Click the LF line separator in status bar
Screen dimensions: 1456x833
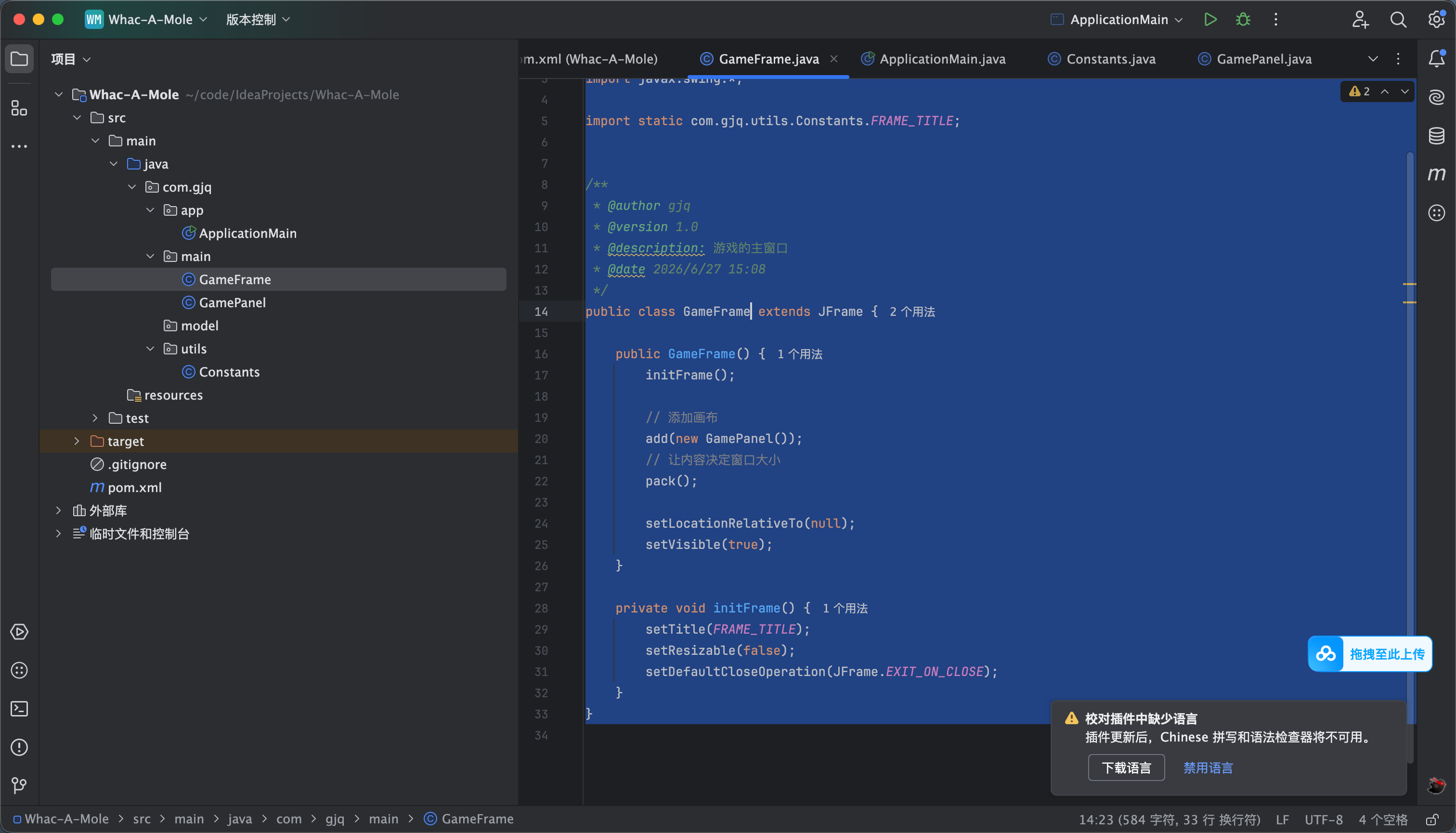click(x=1283, y=820)
